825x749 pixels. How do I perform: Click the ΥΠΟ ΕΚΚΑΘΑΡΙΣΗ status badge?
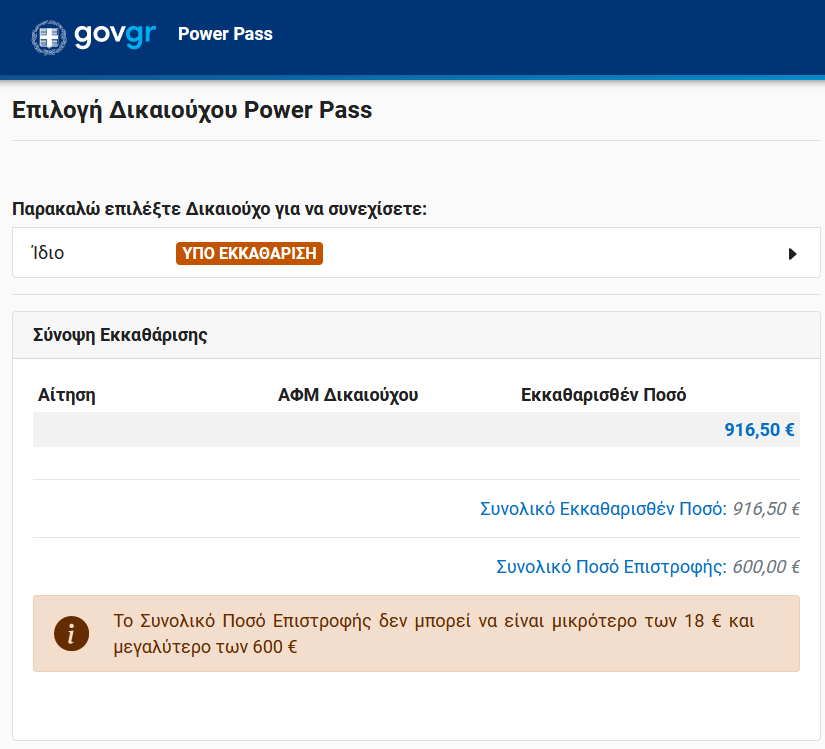click(x=249, y=254)
